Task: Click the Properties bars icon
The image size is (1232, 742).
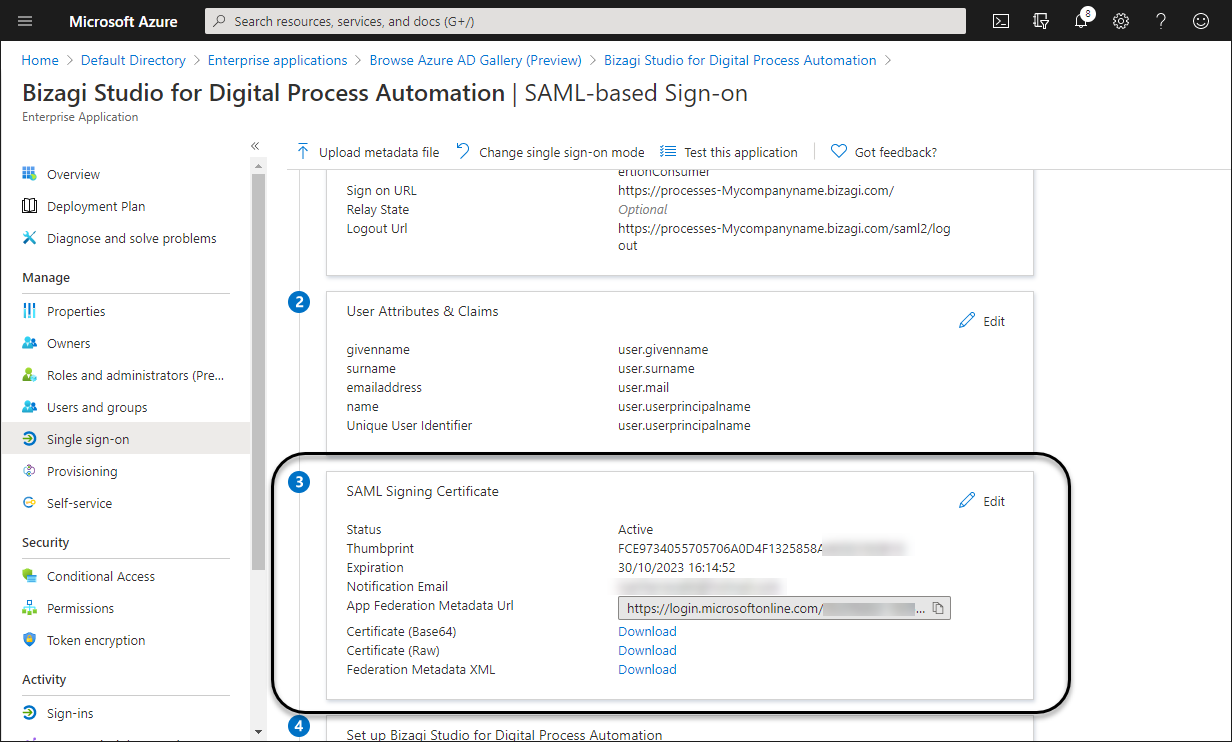Action: click(29, 311)
